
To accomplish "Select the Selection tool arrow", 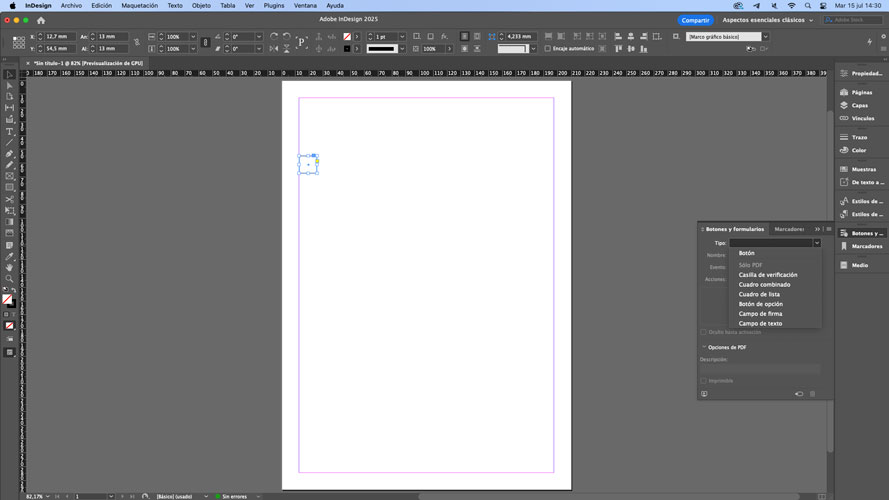I will [x=10, y=74].
